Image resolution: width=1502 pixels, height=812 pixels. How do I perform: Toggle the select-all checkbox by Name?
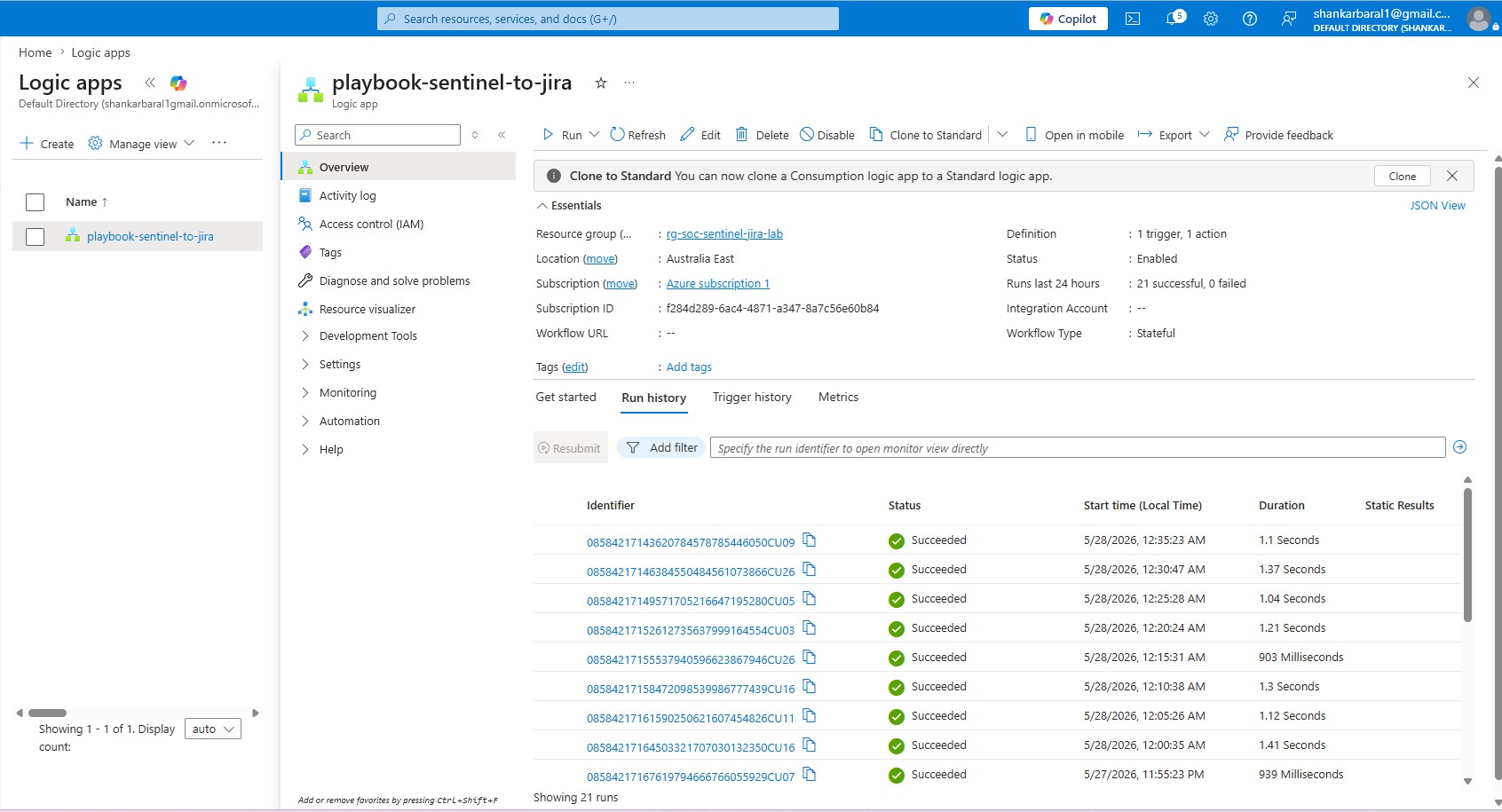(x=36, y=202)
